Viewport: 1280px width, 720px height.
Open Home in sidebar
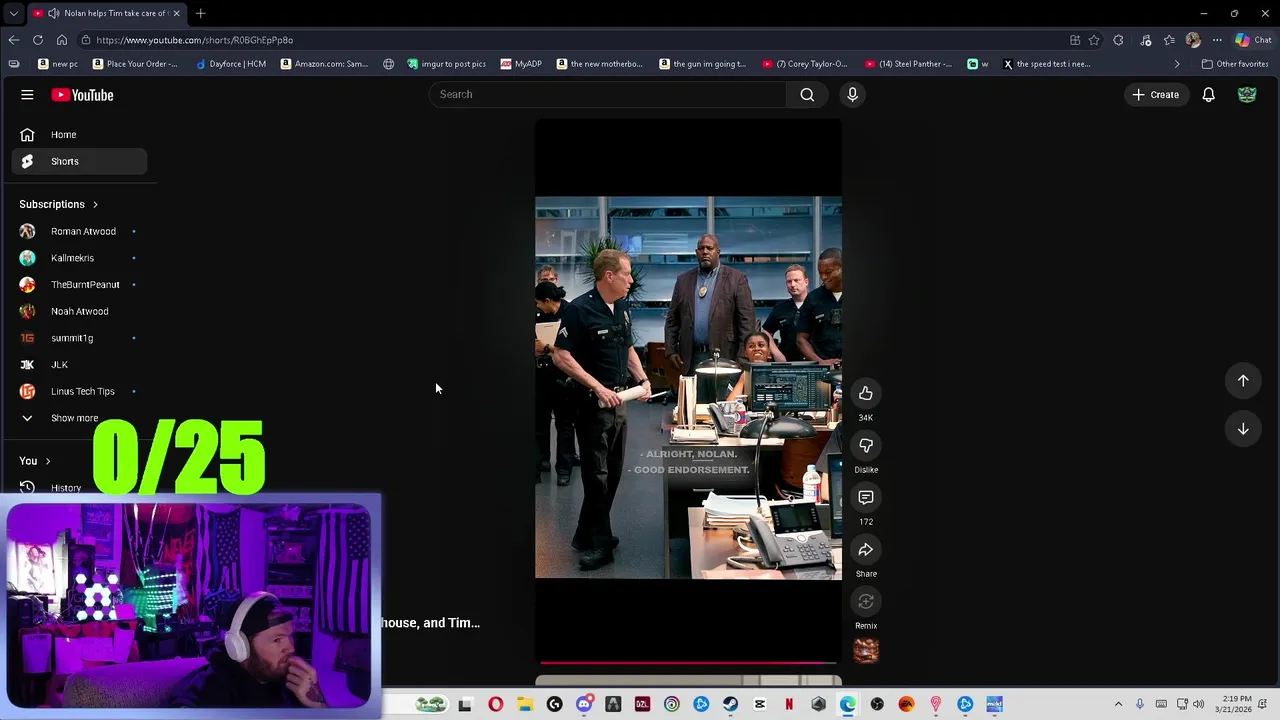pyautogui.click(x=80, y=134)
